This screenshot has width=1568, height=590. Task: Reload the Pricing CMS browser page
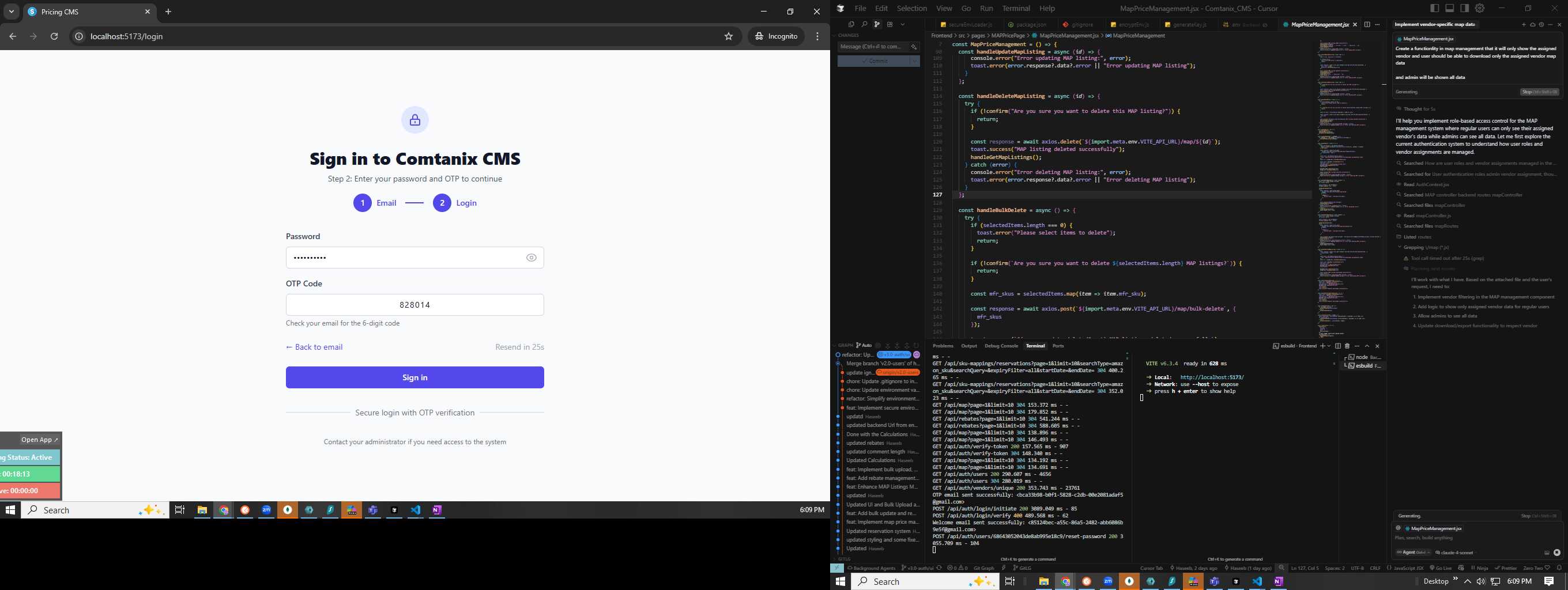click(54, 36)
